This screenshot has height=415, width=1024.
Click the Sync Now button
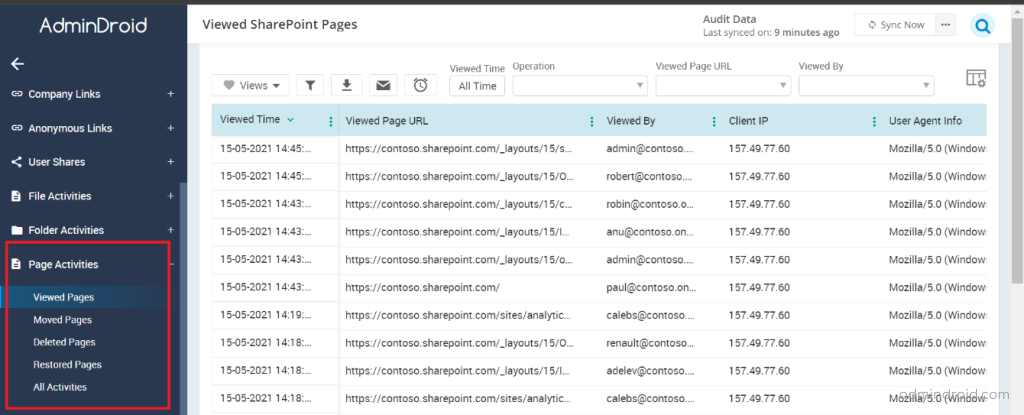coord(896,25)
